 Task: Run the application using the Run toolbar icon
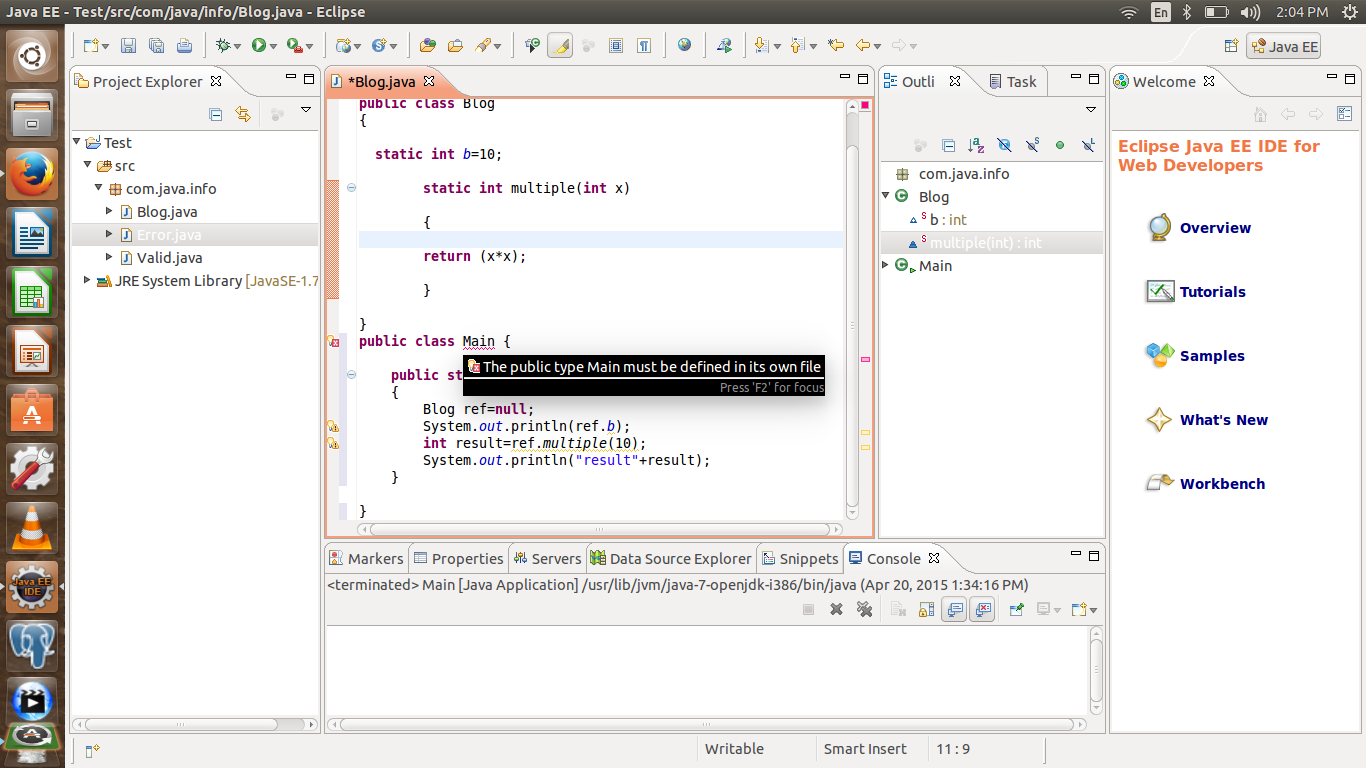[260, 45]
